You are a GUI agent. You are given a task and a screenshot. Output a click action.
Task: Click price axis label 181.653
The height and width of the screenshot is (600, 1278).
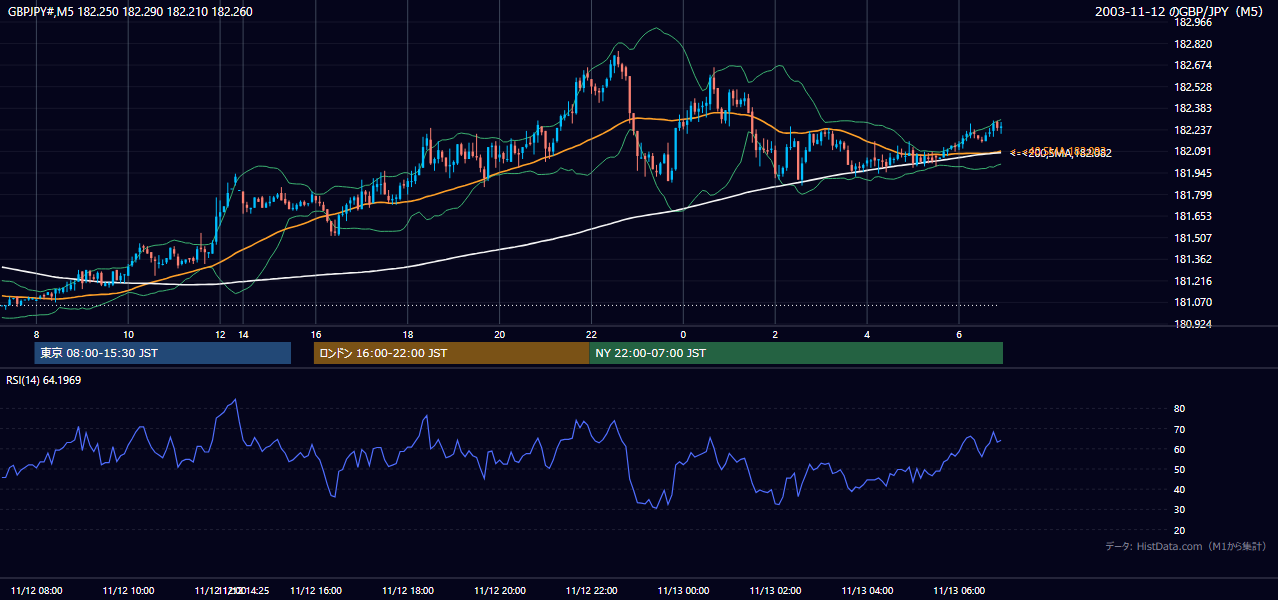coord(1193,216)
